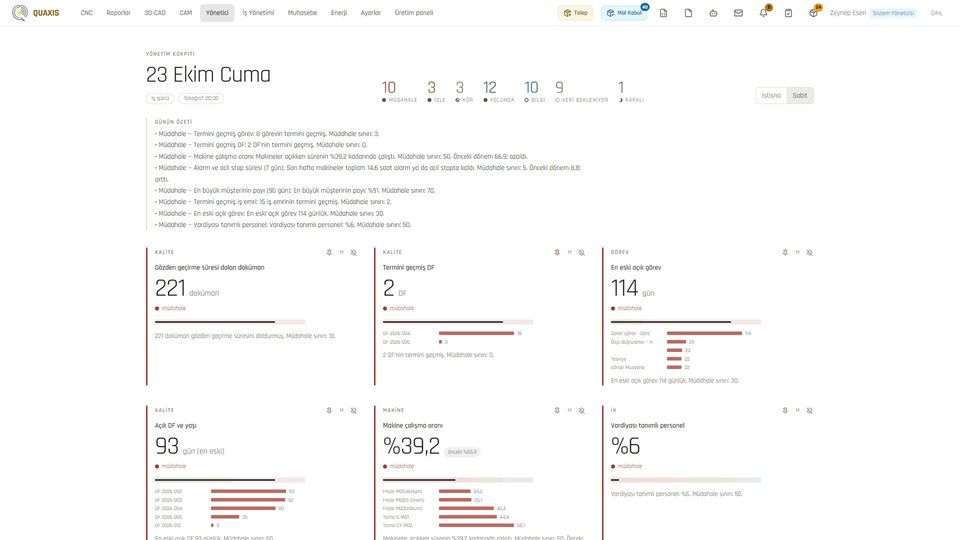
Task: Filter by the 12 Yolunda counter
Action: (x=498, y=92)
